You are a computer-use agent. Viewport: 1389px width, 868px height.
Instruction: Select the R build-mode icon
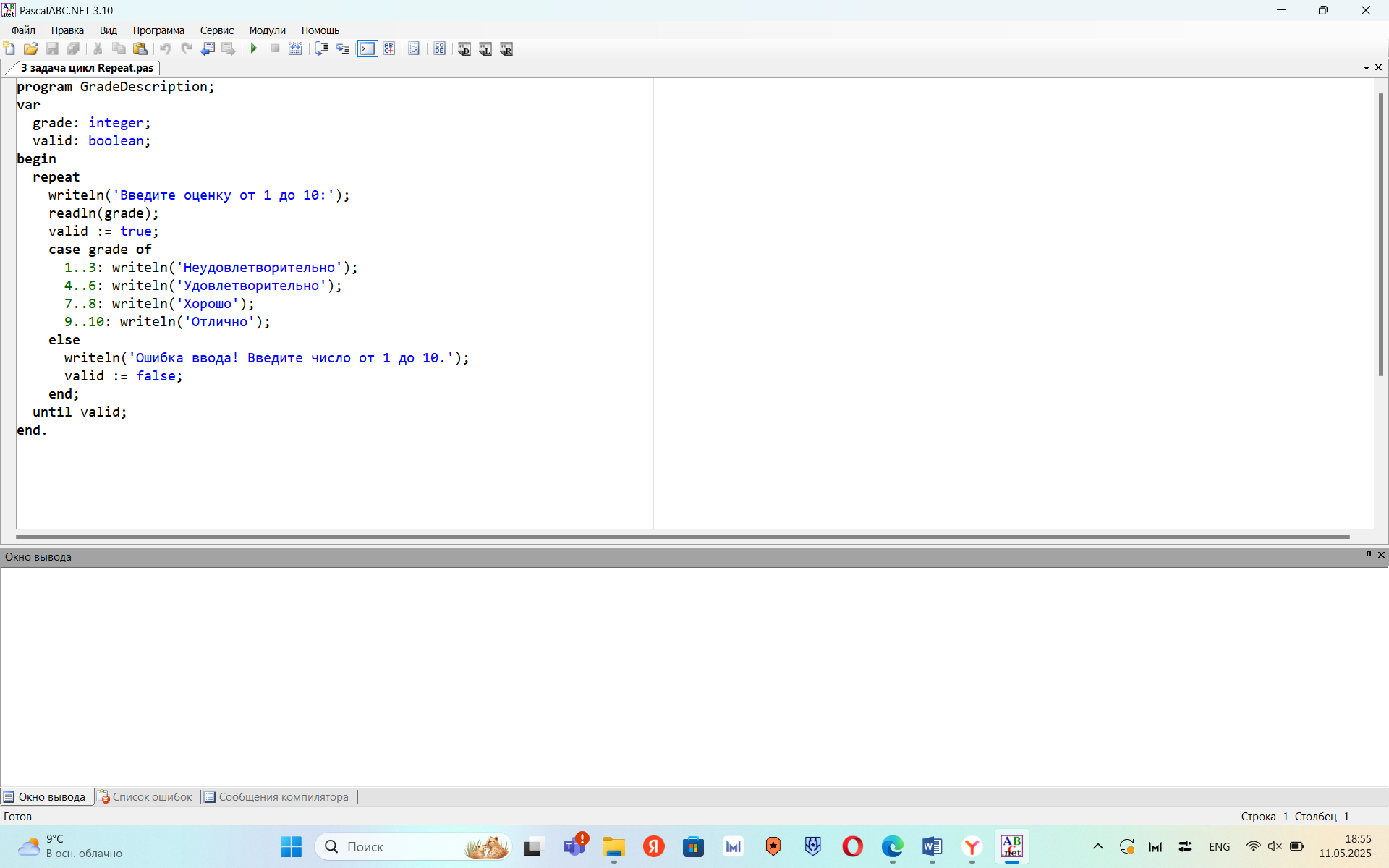click(x=506, y=48)
